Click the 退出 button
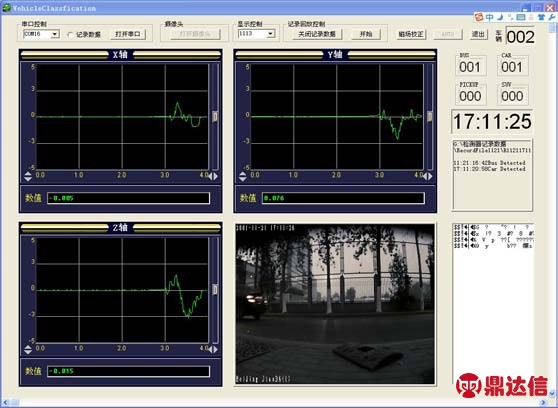 [478, 34]
